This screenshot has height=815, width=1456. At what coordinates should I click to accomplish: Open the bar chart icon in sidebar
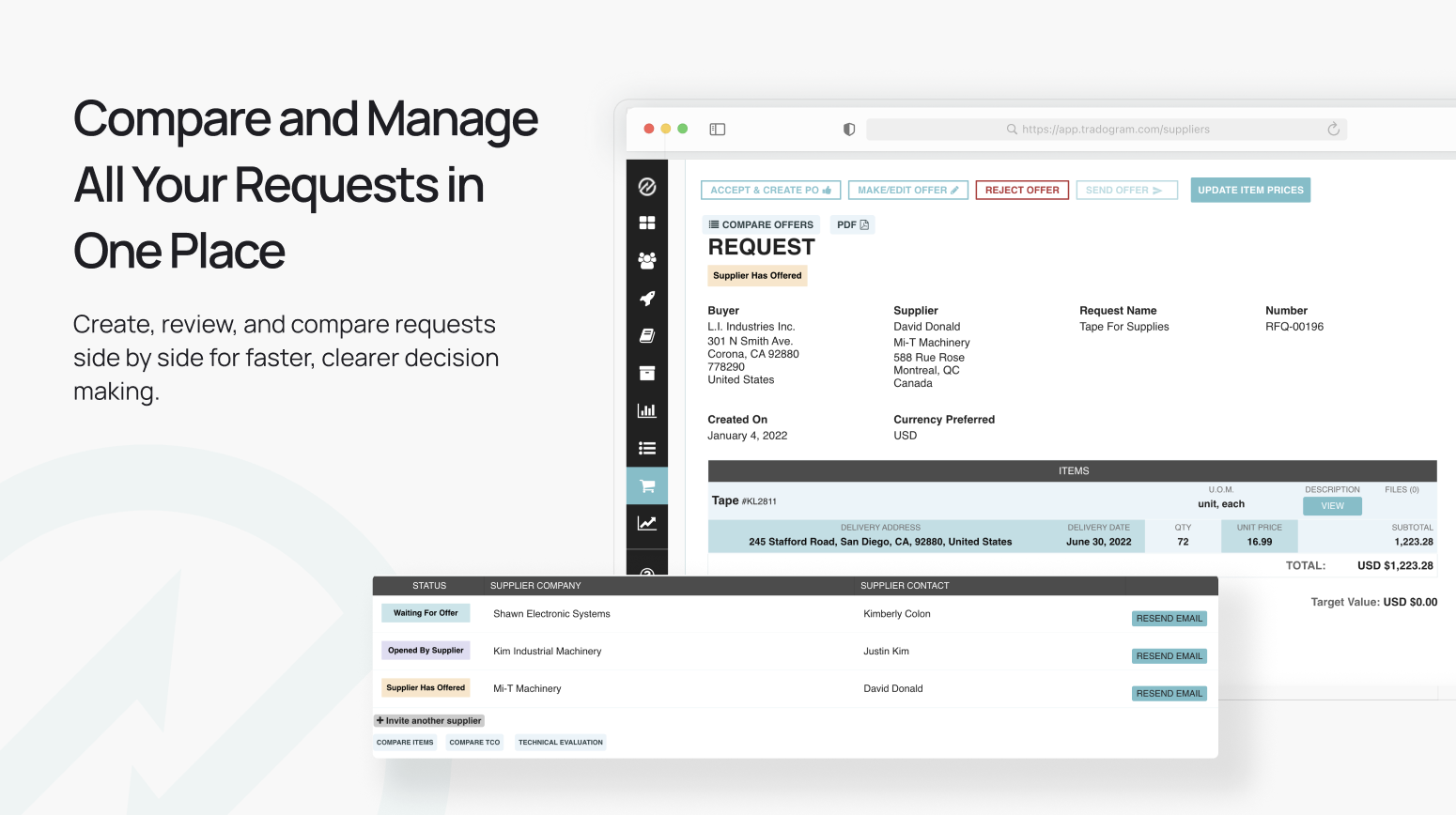(x=647, y=410)
